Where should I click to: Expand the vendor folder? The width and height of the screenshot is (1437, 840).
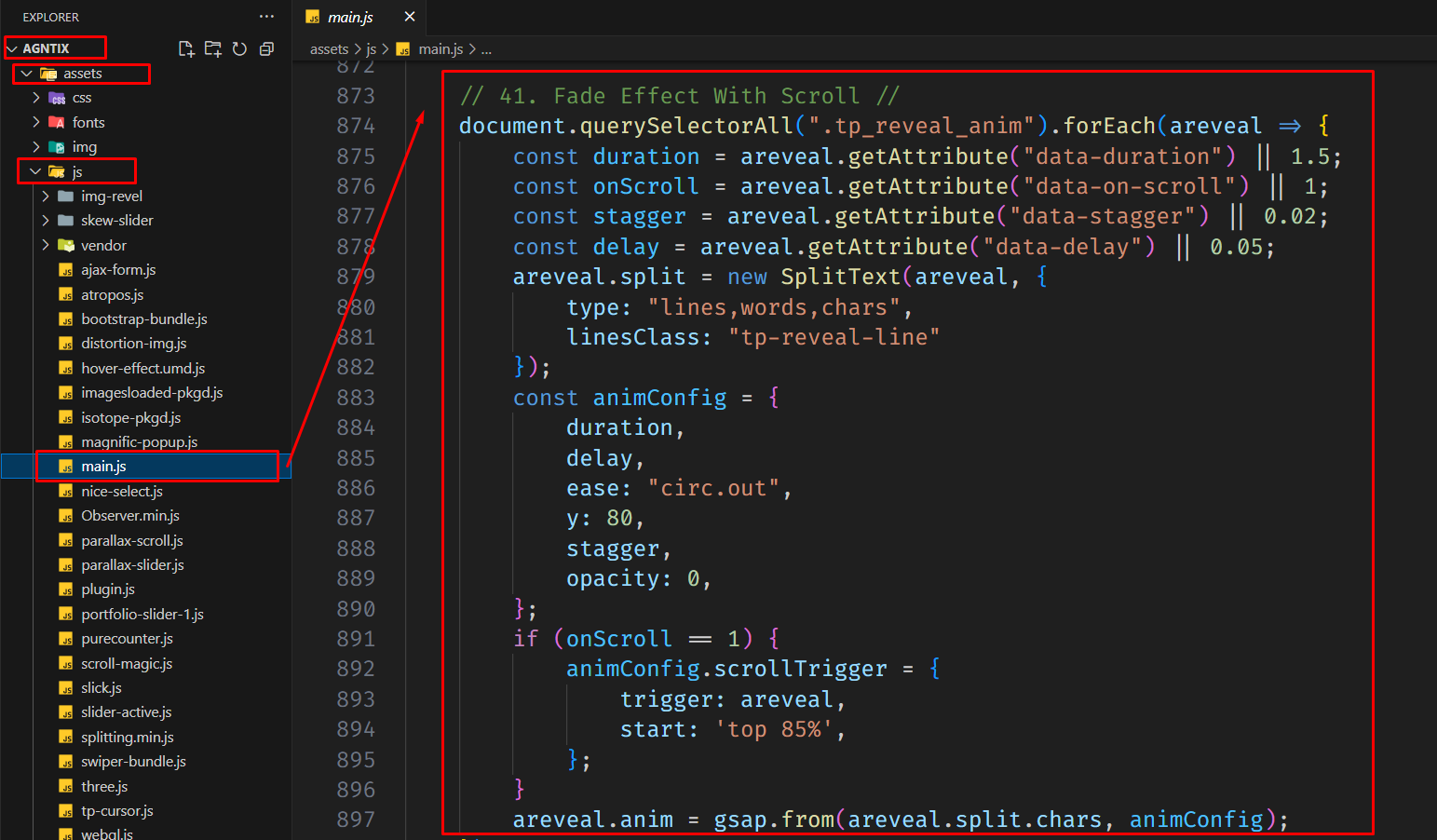pos(102,246)
